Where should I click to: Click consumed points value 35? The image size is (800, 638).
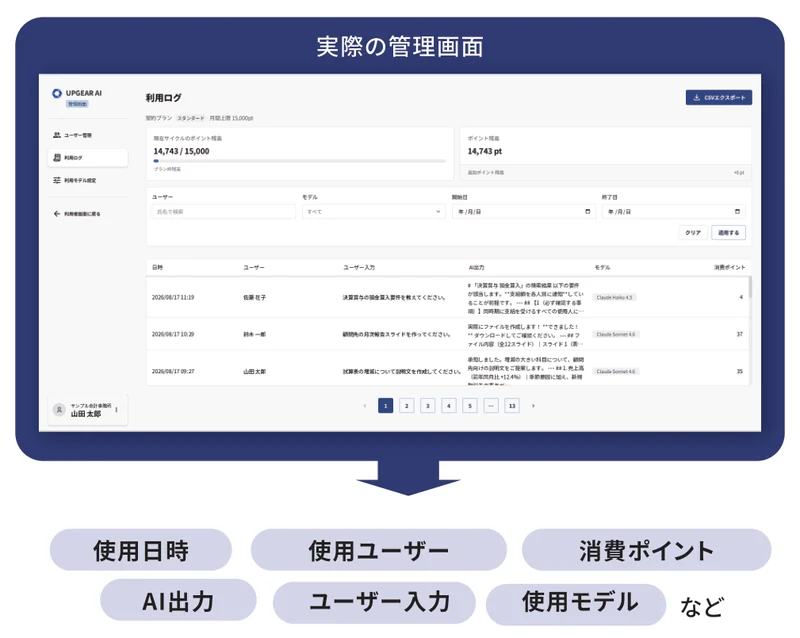tap(739, 372)
